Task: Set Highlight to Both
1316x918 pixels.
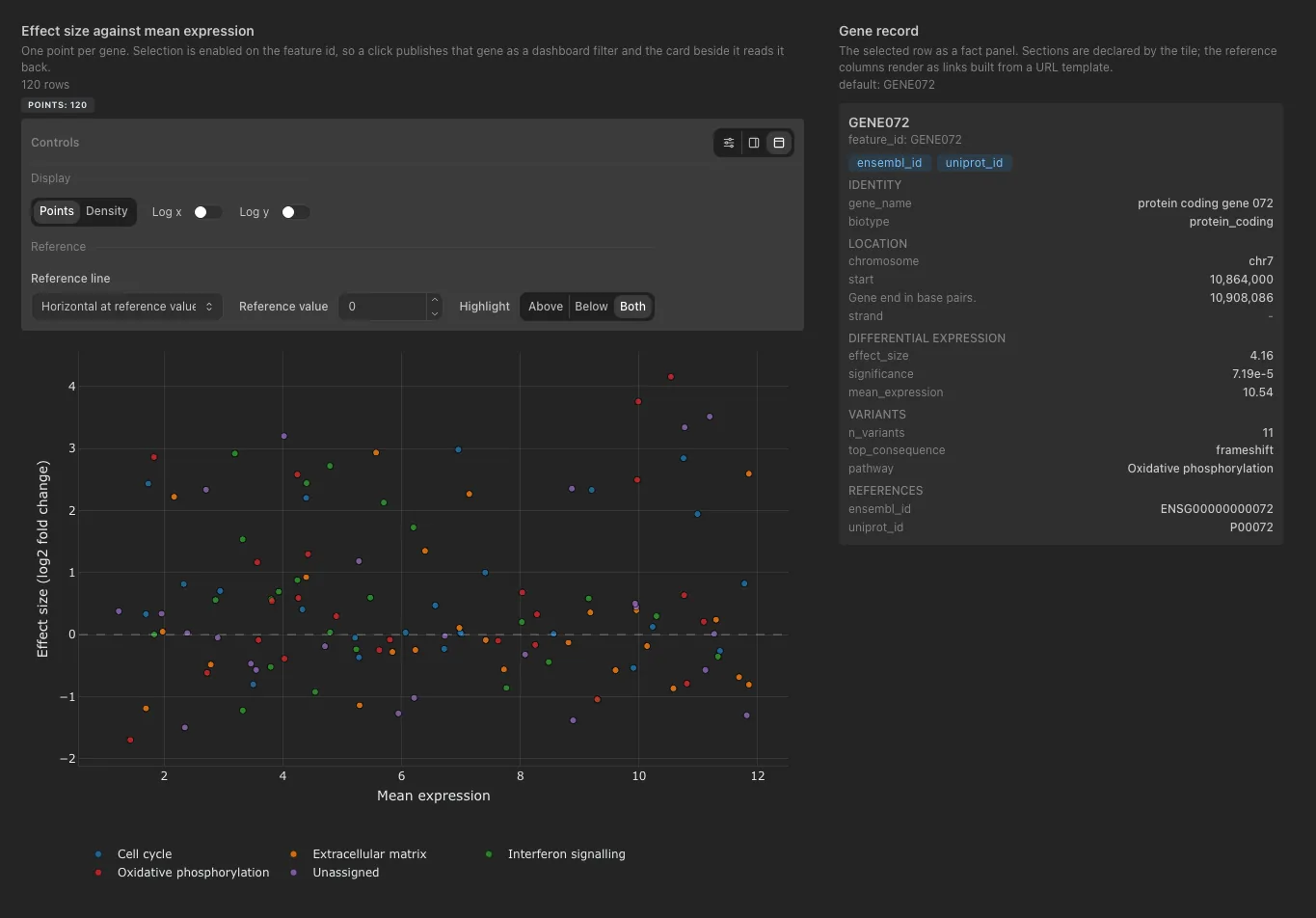Action: pyautogui.click(x=632, y=307)
